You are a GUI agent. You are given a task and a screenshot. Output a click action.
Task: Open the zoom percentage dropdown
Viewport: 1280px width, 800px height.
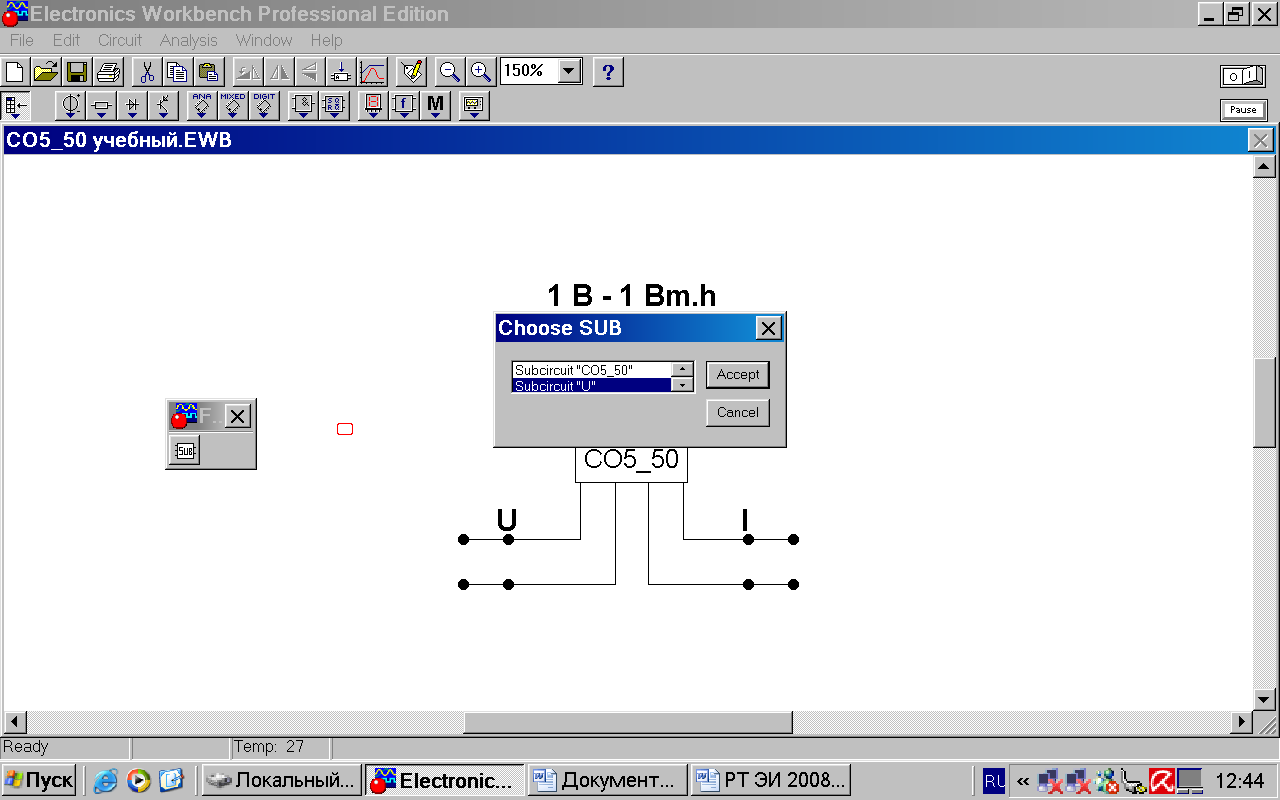(x=569, y=71)
